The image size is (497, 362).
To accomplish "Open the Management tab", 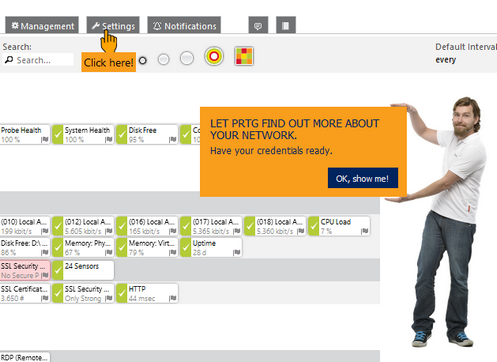I will click(x=42, y=25).
